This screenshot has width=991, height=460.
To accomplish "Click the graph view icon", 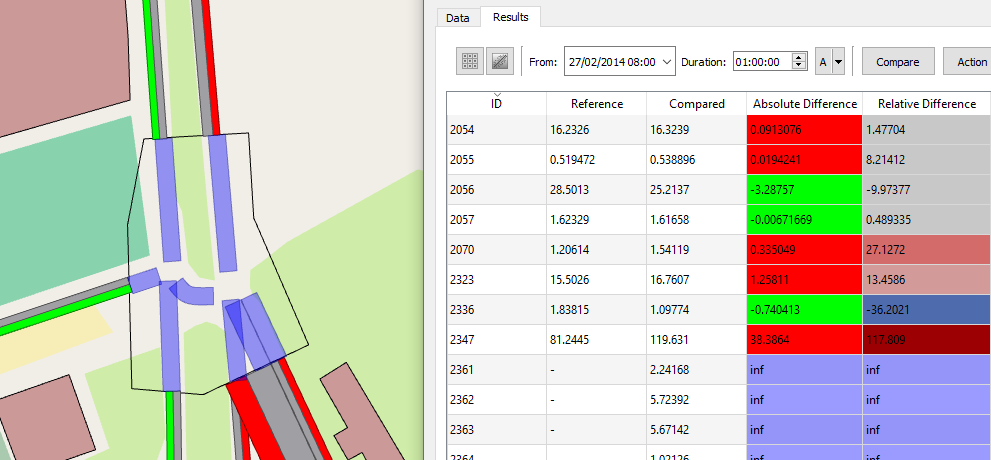I will [x=500, y=61].
